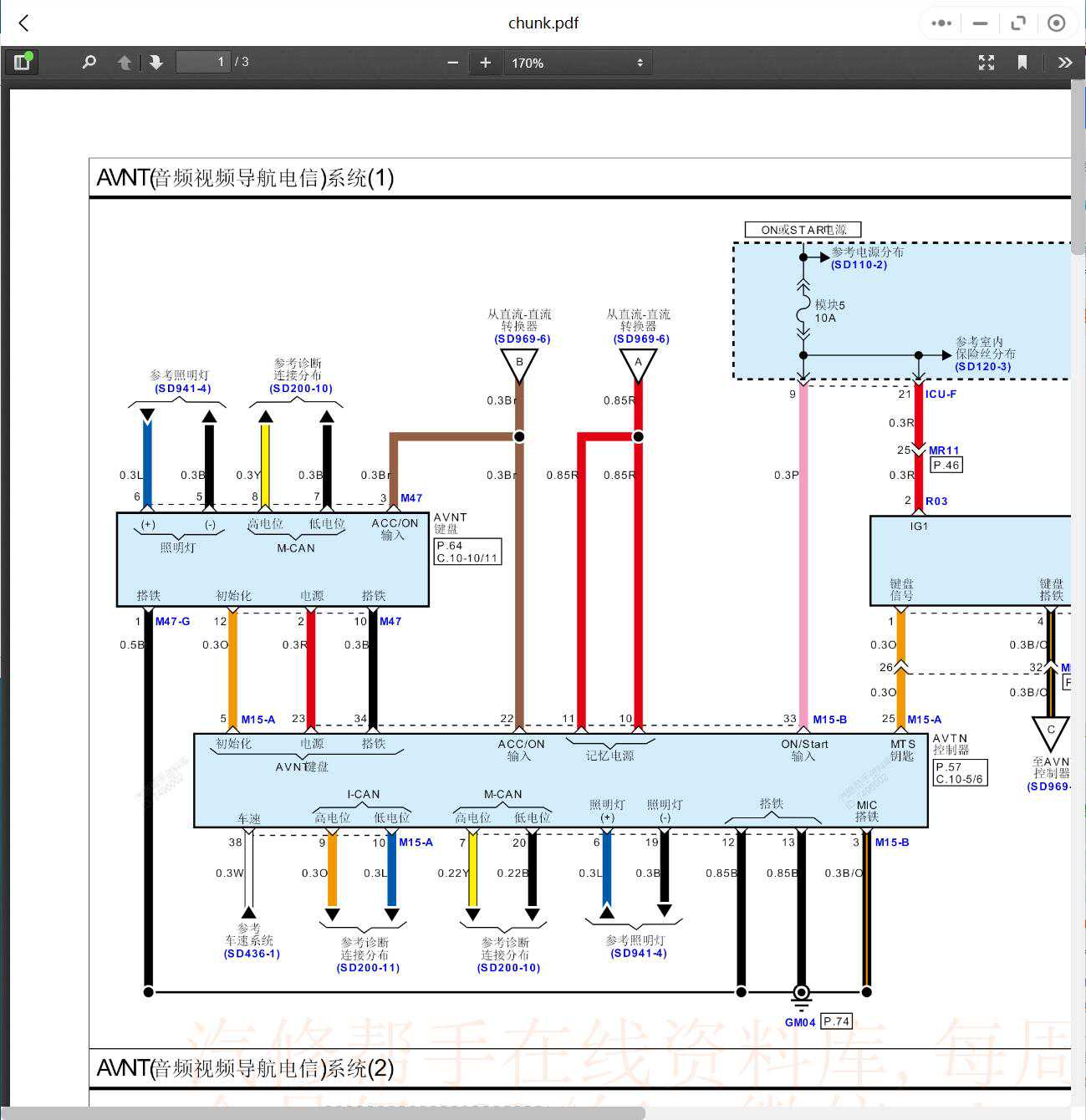Navigate back using the top-left arrow
This screenshot has width=1086, height=1120.
pos(23,23)
